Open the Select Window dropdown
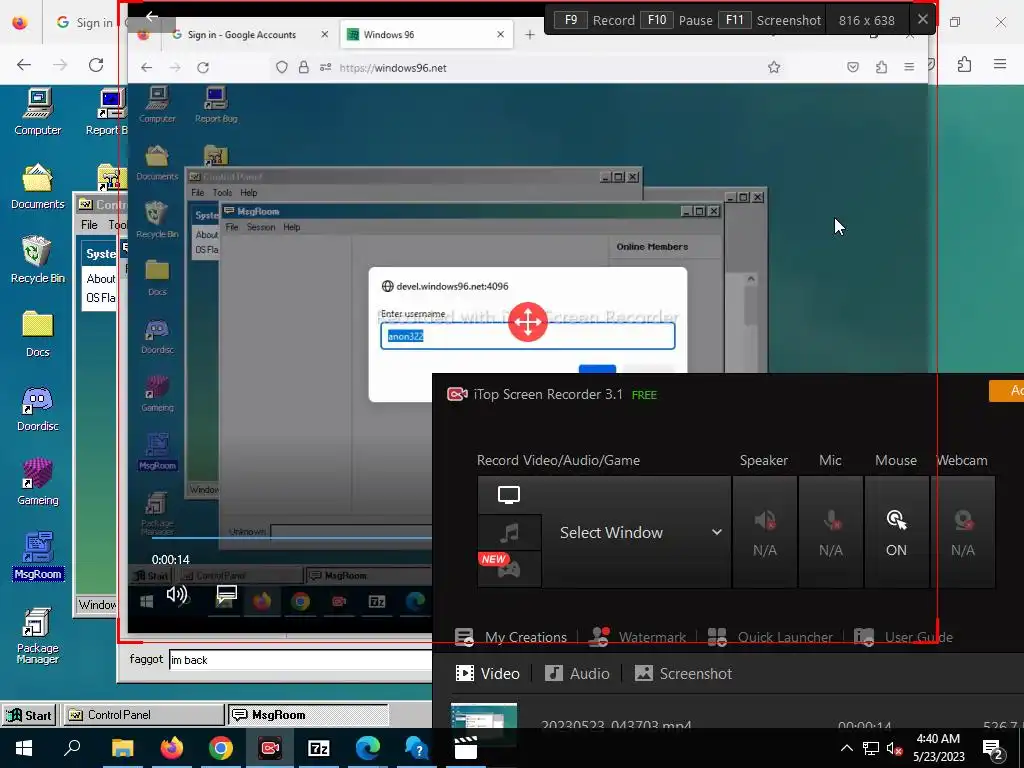Viewport: 1024px width, 768px height. coord(637,532)
